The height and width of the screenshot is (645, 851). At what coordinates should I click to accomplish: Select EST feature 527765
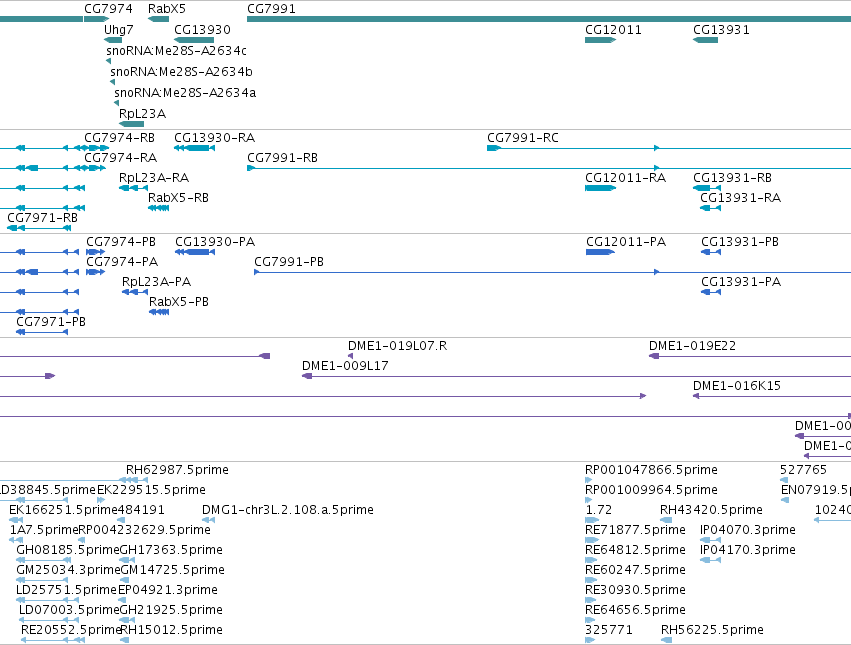click(803, 470)
